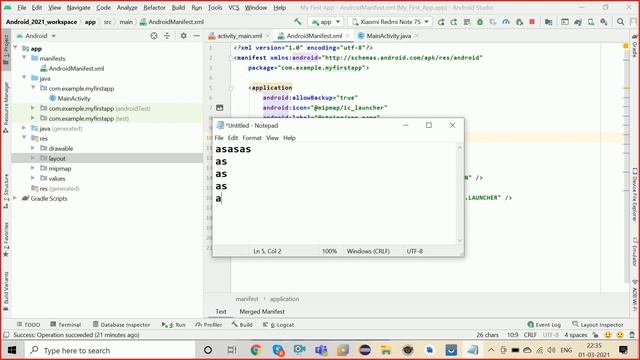This screenshot has height=360, width=640.
Task: Expand the layout folder
Action: [x=33, y=158]
